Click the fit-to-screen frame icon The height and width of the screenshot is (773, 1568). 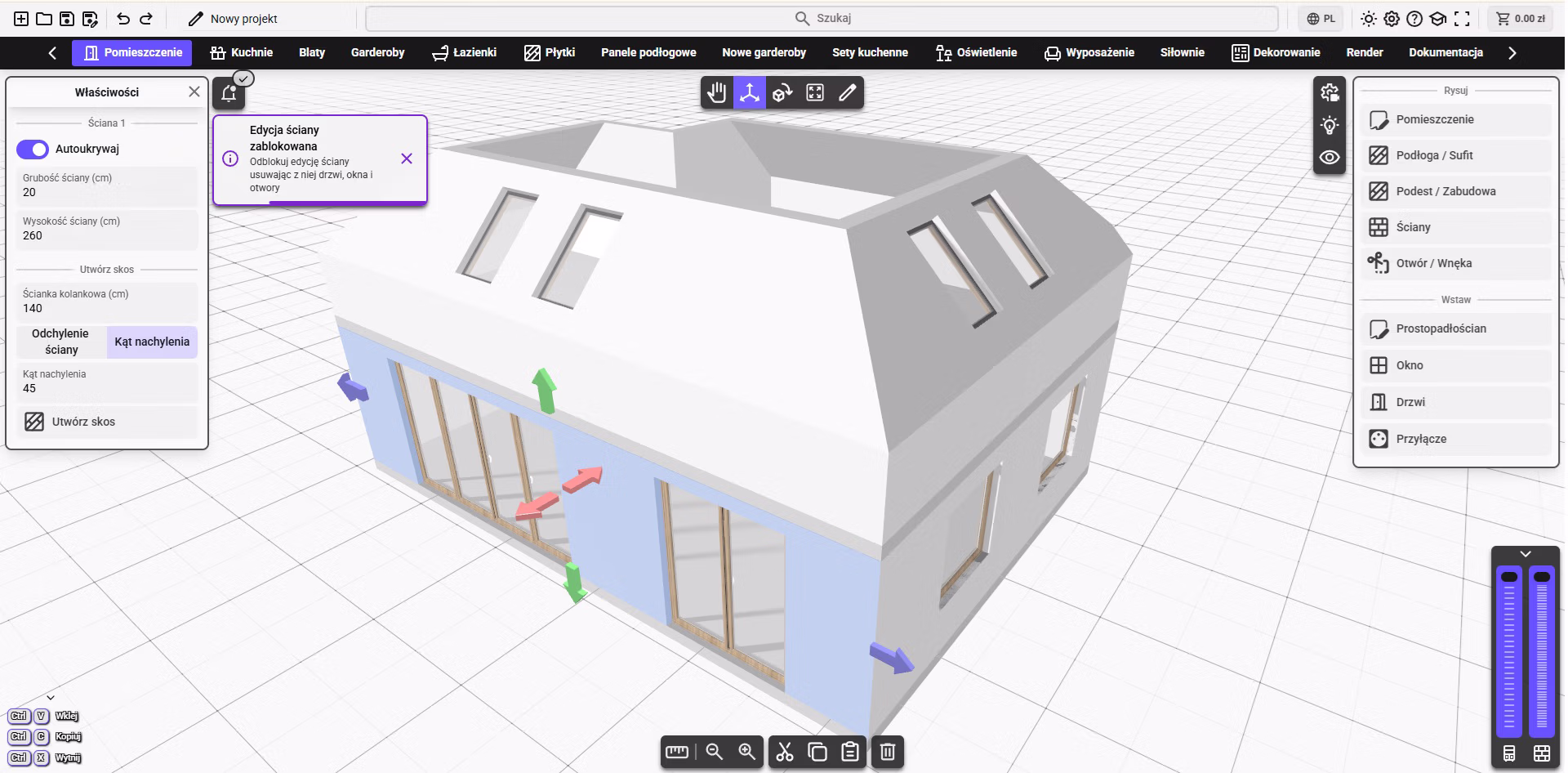point(815,93)
